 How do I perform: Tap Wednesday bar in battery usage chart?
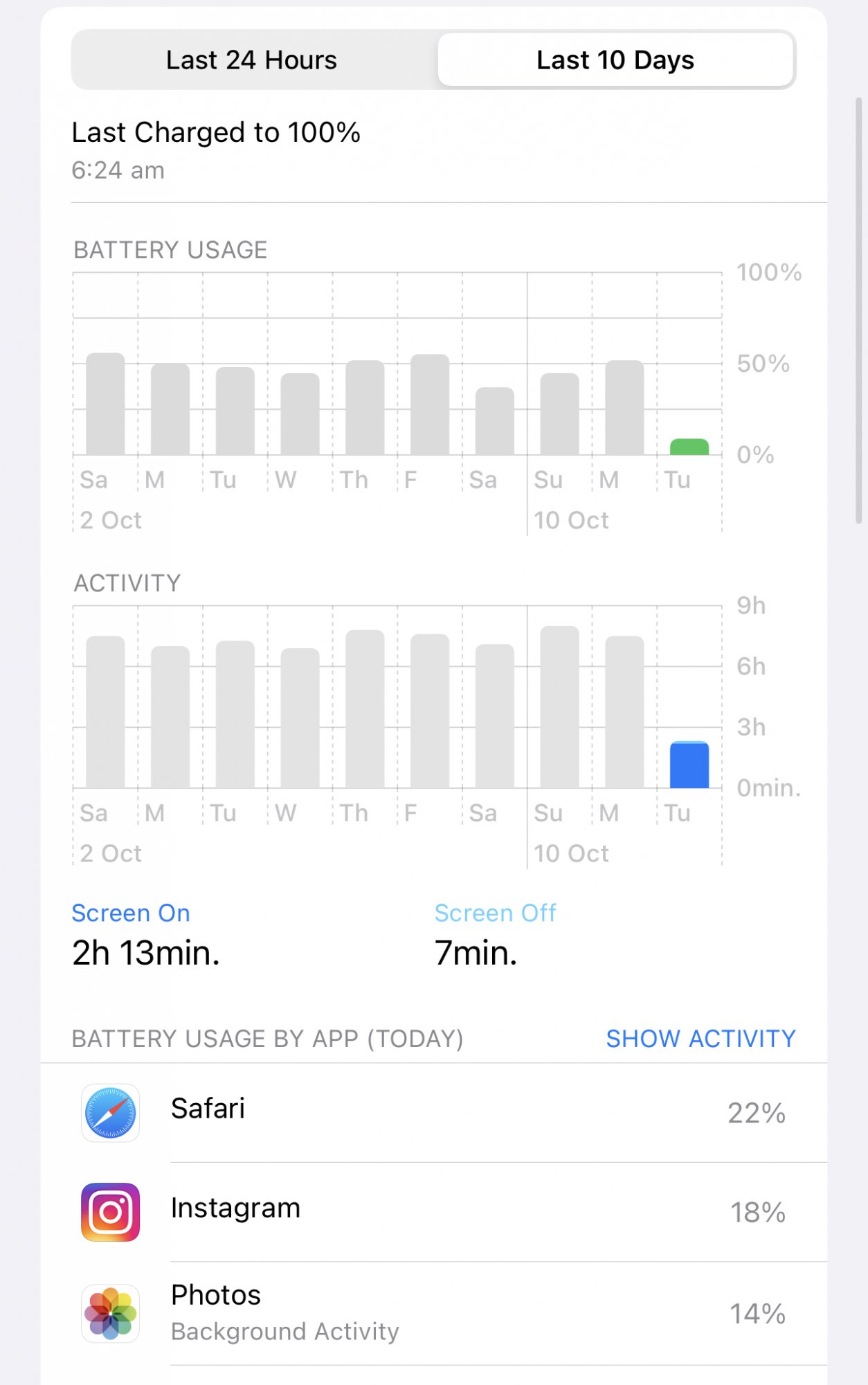tap(300, 414)
